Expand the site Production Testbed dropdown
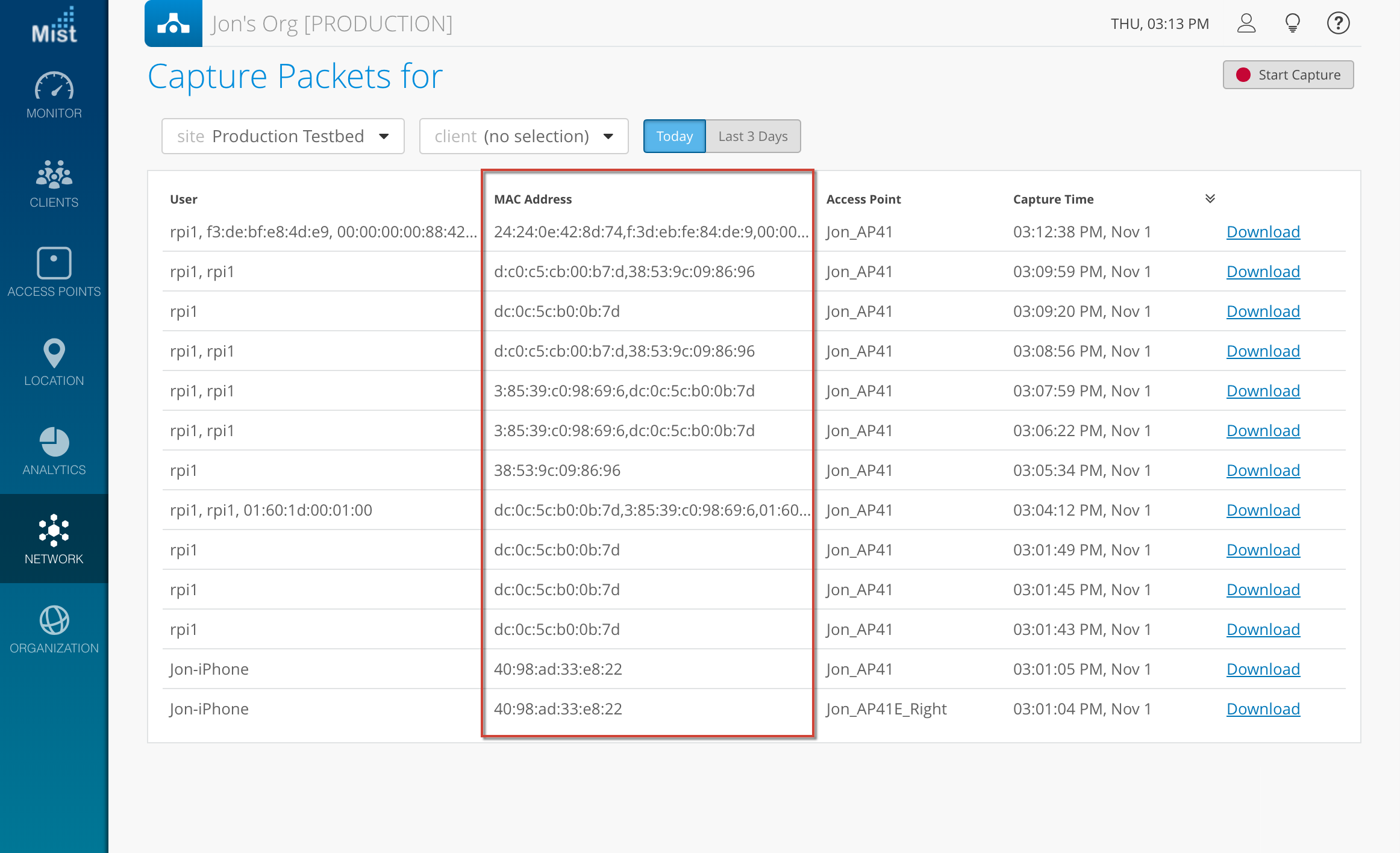1400x853 pixels. click(x=283, y=136)
